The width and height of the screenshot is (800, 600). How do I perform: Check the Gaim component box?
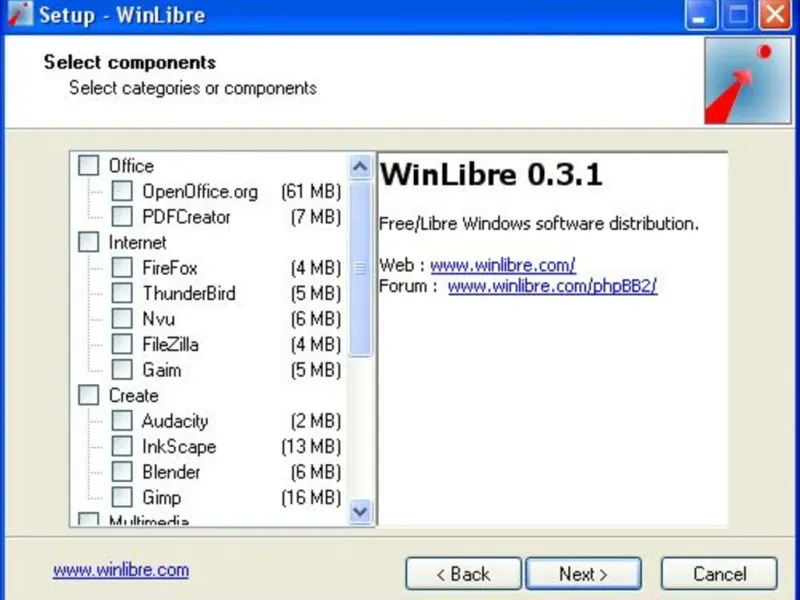pyautogui.click(x=122, y=369)
